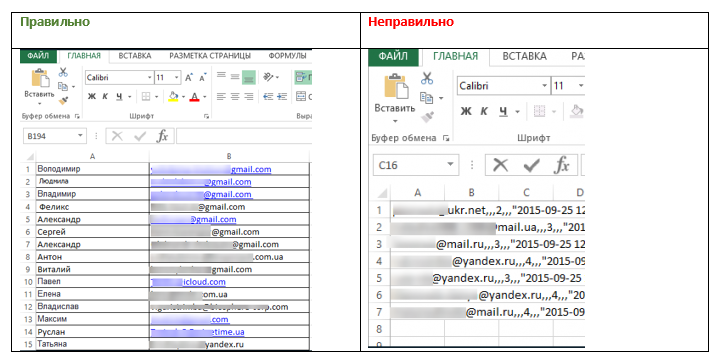The height and width of the screenshot is (361, 725).
Task: Open icloud.com email link in Павел row
Action: click(x=188, y=281)
